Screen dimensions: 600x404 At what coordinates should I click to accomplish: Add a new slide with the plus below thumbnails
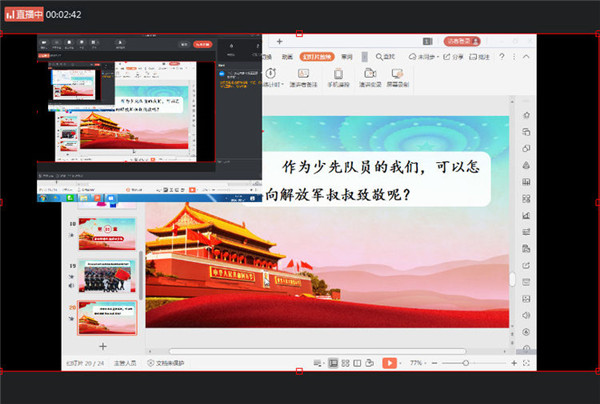click(x=103, y=347)
